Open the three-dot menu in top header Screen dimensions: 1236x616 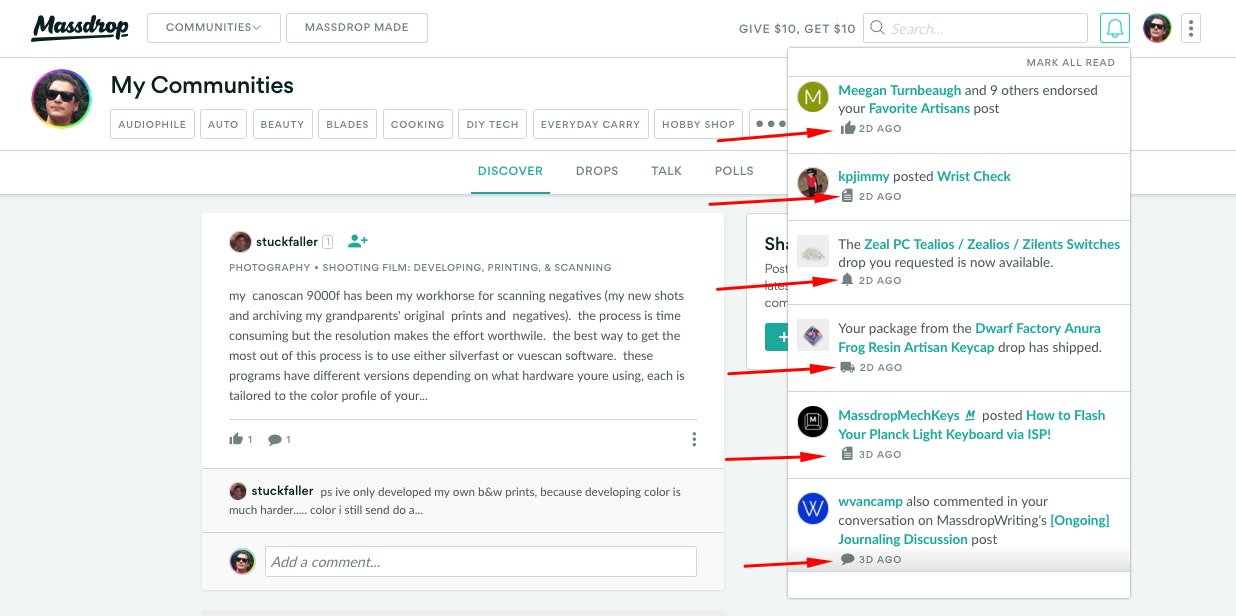(x=1190, y=28)
